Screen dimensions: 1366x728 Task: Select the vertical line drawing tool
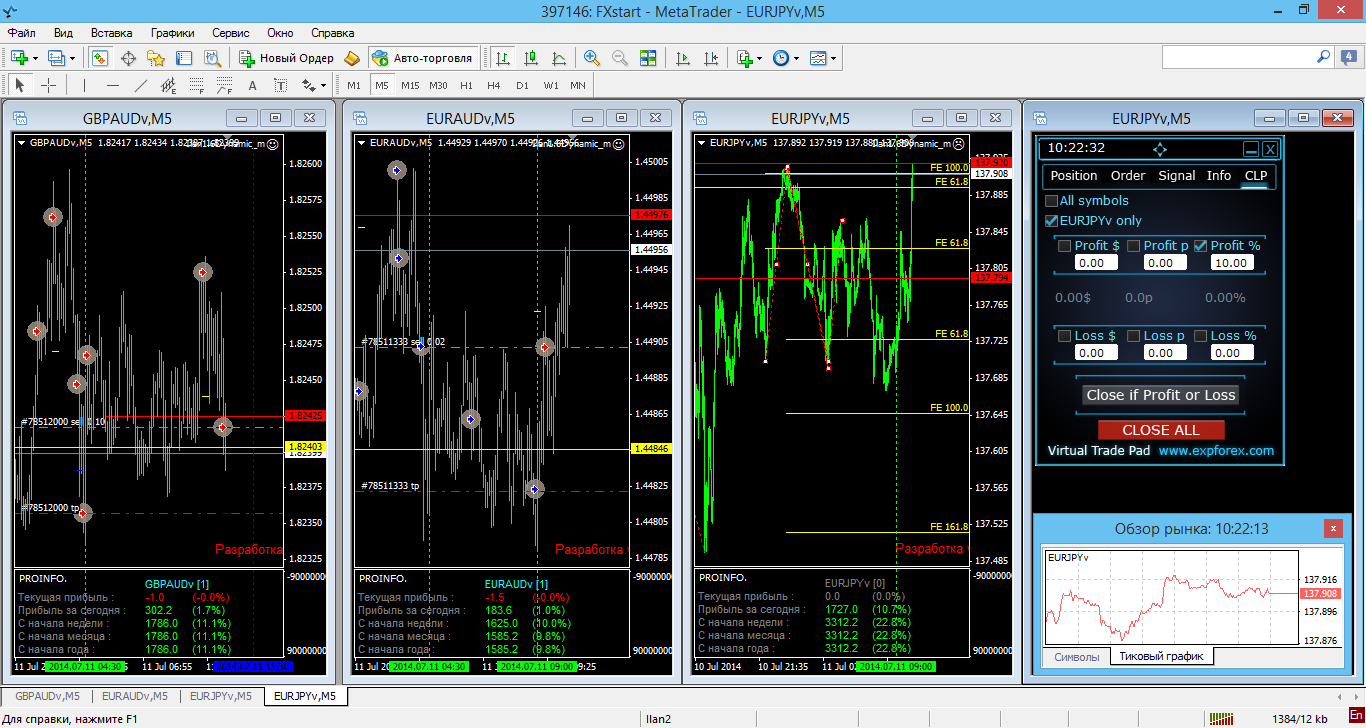pyautogui.click(x=84, y=85)
